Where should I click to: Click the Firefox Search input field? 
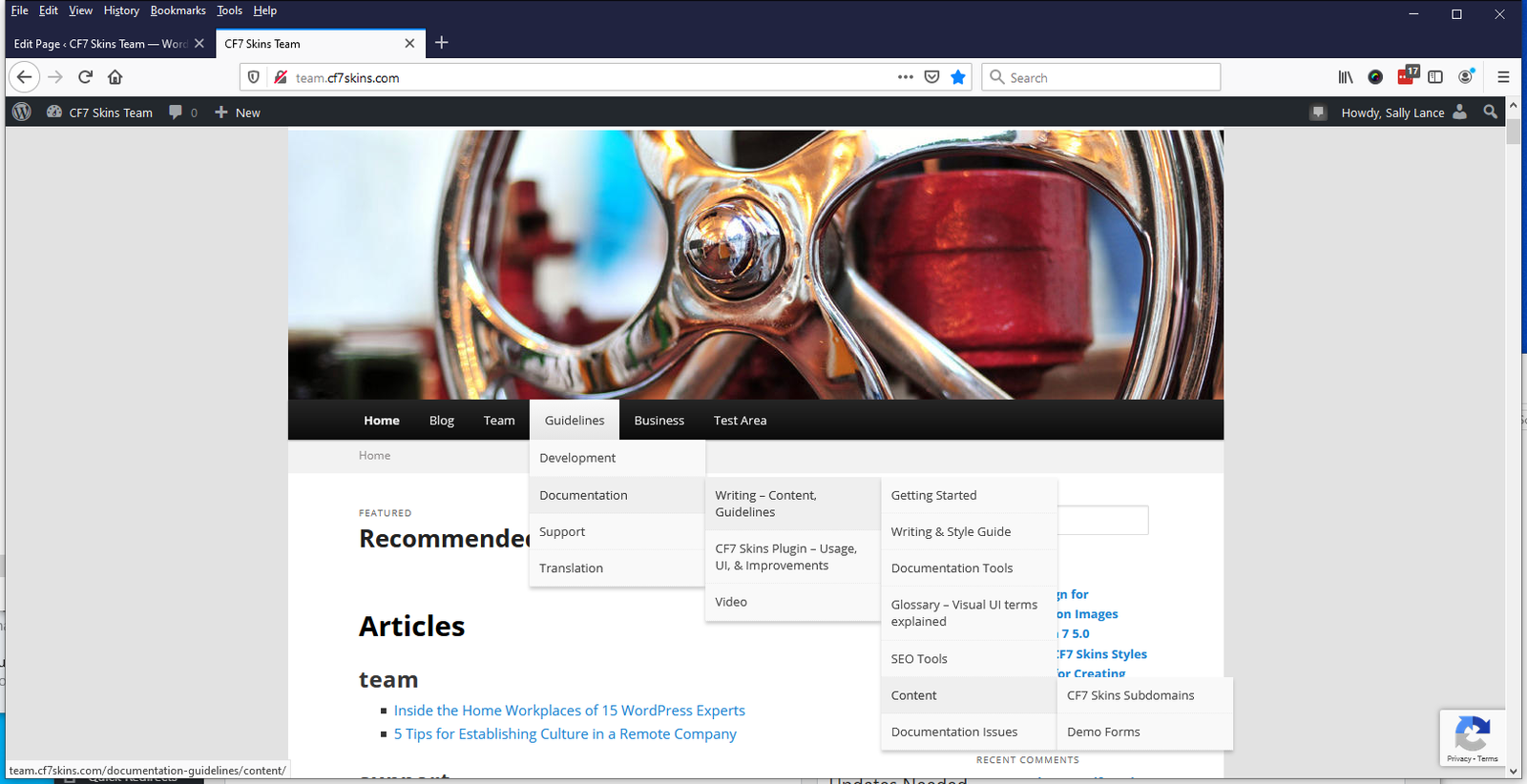(x=1107, y=77)
